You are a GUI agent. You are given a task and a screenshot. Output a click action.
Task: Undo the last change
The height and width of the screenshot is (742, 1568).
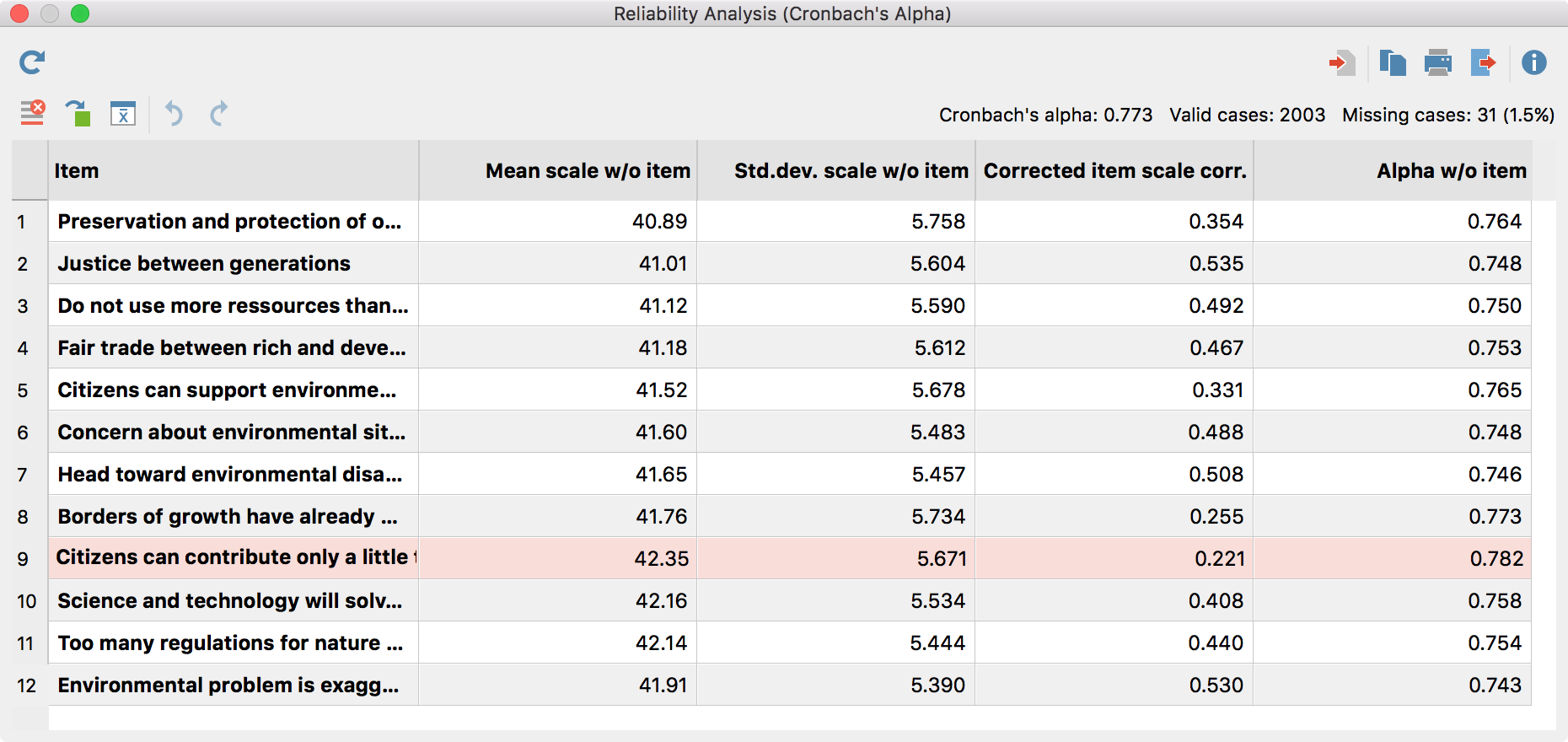(x=174, y=113)
